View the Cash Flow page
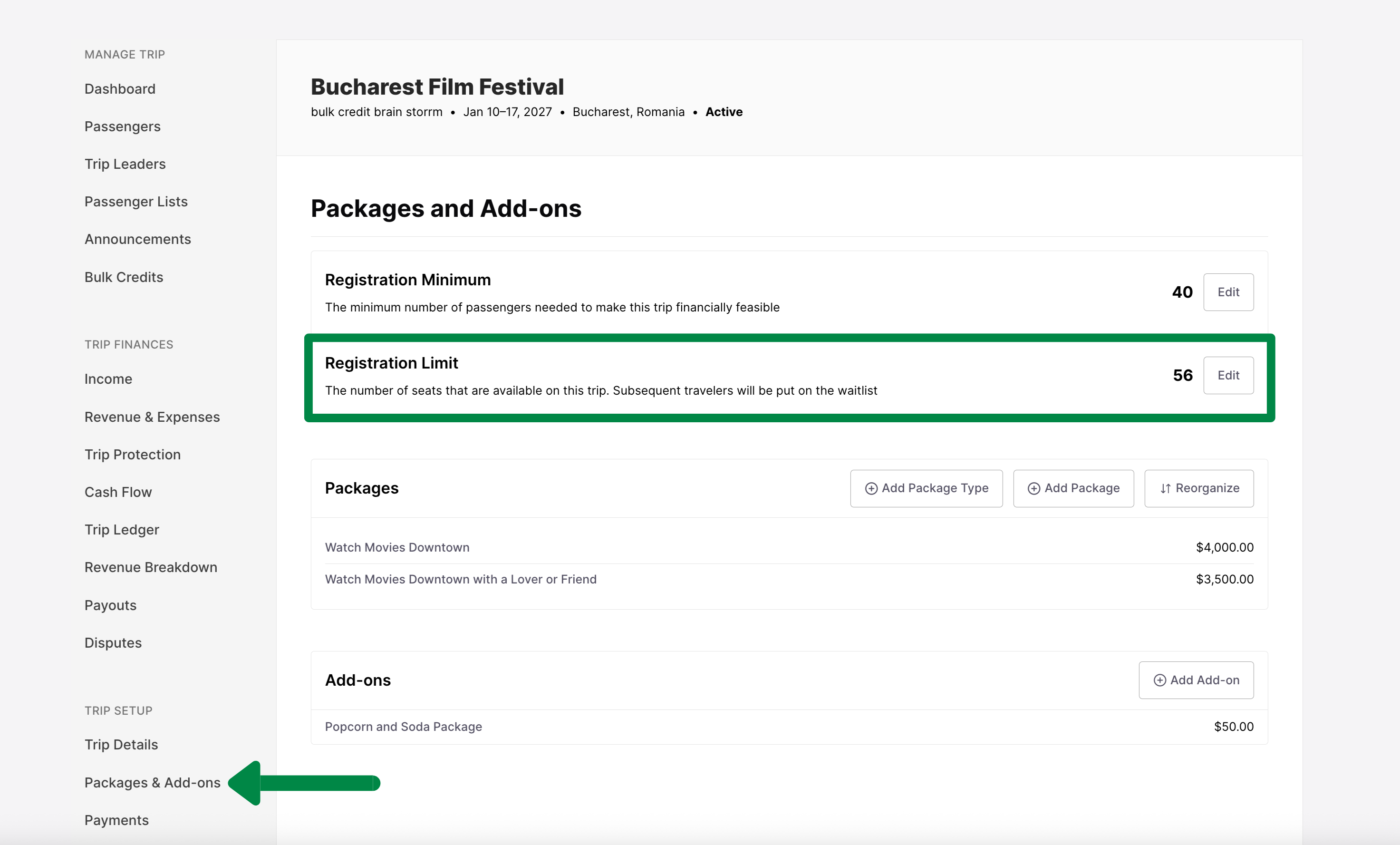Image resolution: width=1400 pixels, height=845 pixels. [118, 492]
